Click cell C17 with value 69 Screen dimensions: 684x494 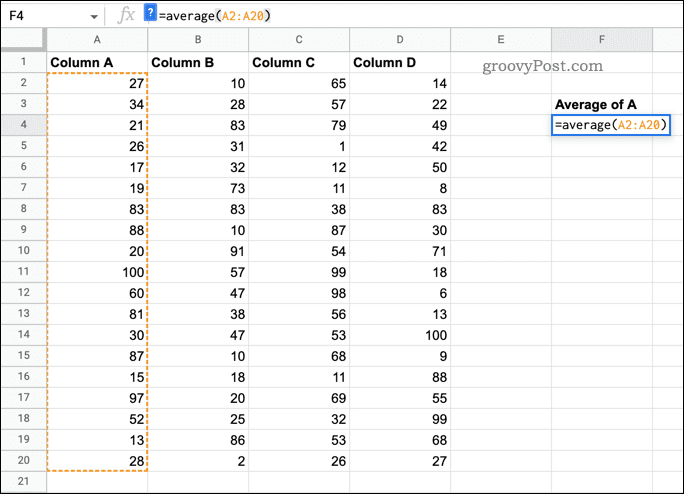[x=299, y=398]
